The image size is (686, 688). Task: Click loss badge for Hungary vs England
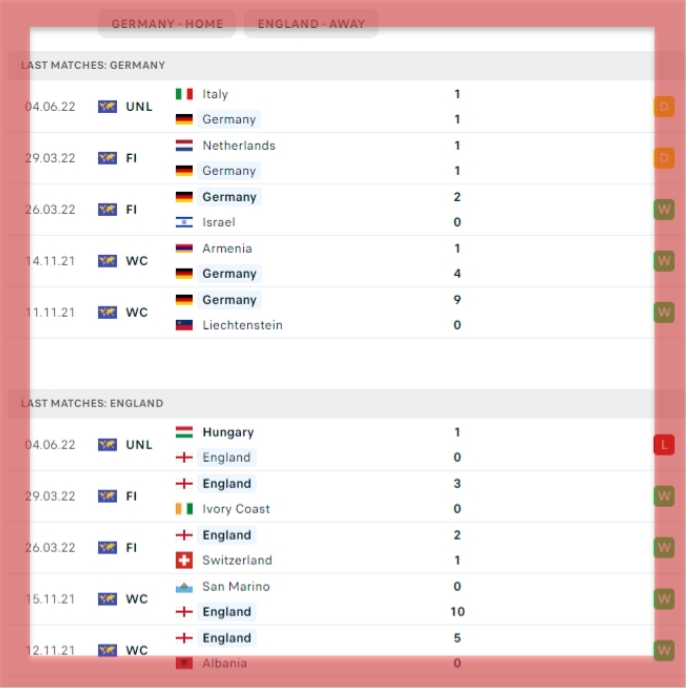(664, 445)
